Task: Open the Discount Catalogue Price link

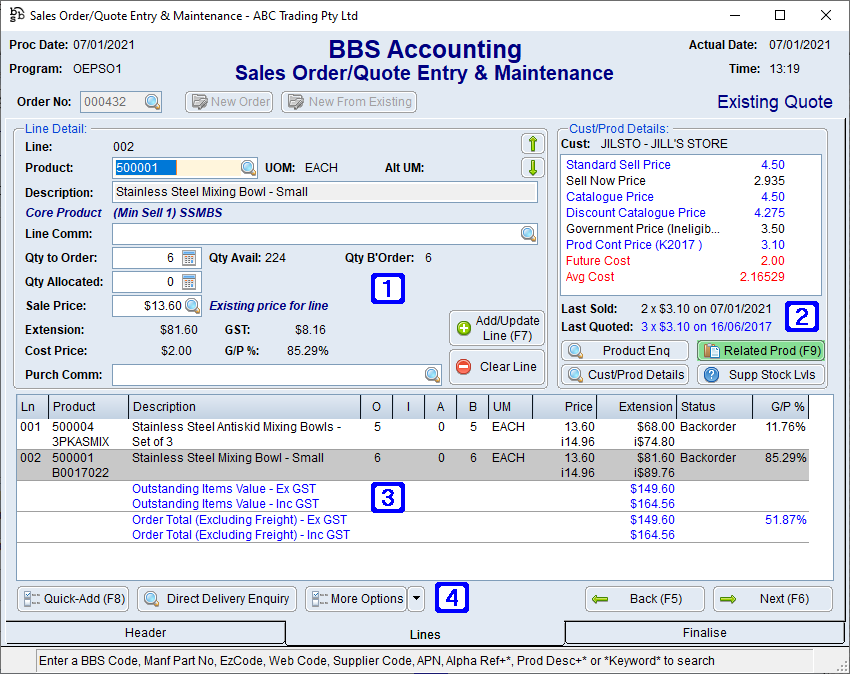Action: (635, 212)
